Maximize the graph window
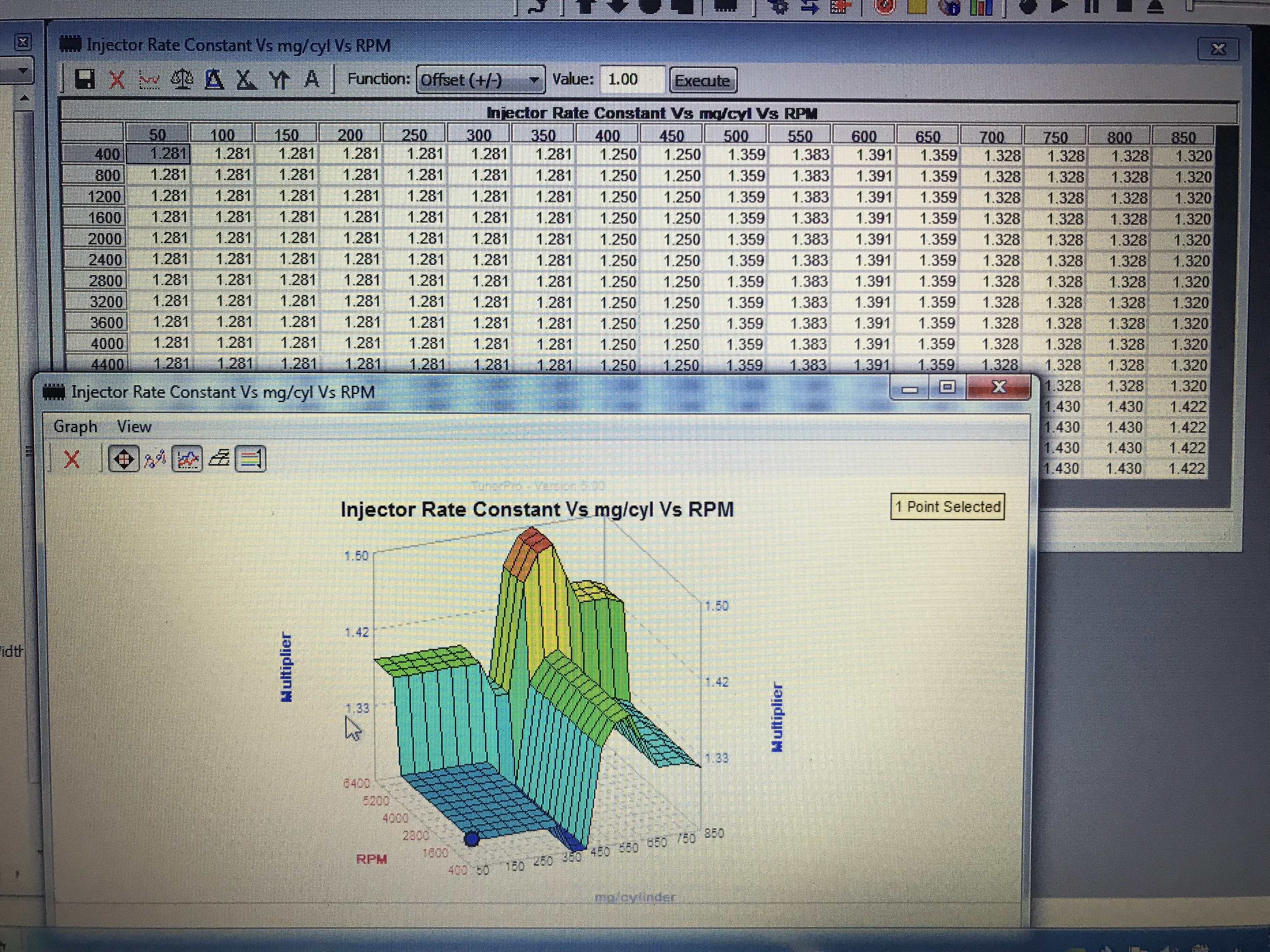Image resolution: width=1270 pixels, height=952 pixels. pos(947,387)
